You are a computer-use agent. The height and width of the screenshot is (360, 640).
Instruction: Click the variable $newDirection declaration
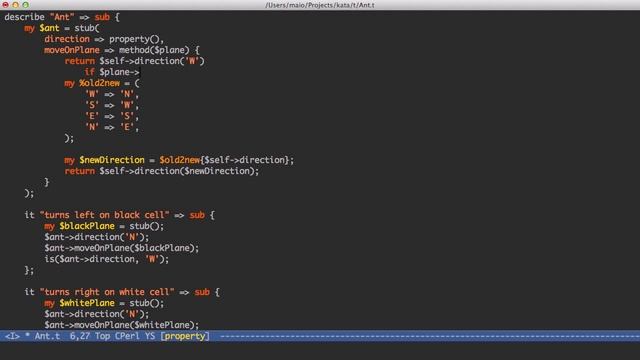point(112,160)
